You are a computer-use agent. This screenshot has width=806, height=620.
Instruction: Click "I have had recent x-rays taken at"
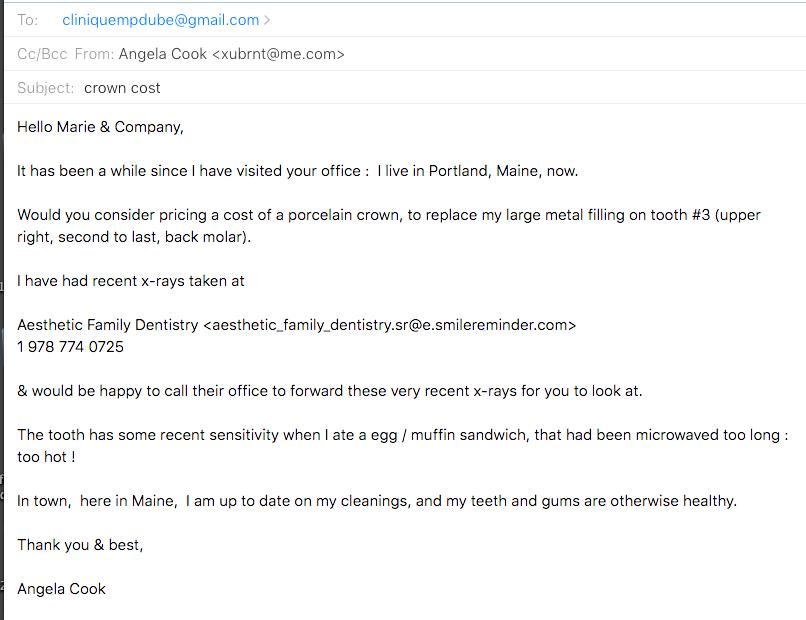[131, 281]
